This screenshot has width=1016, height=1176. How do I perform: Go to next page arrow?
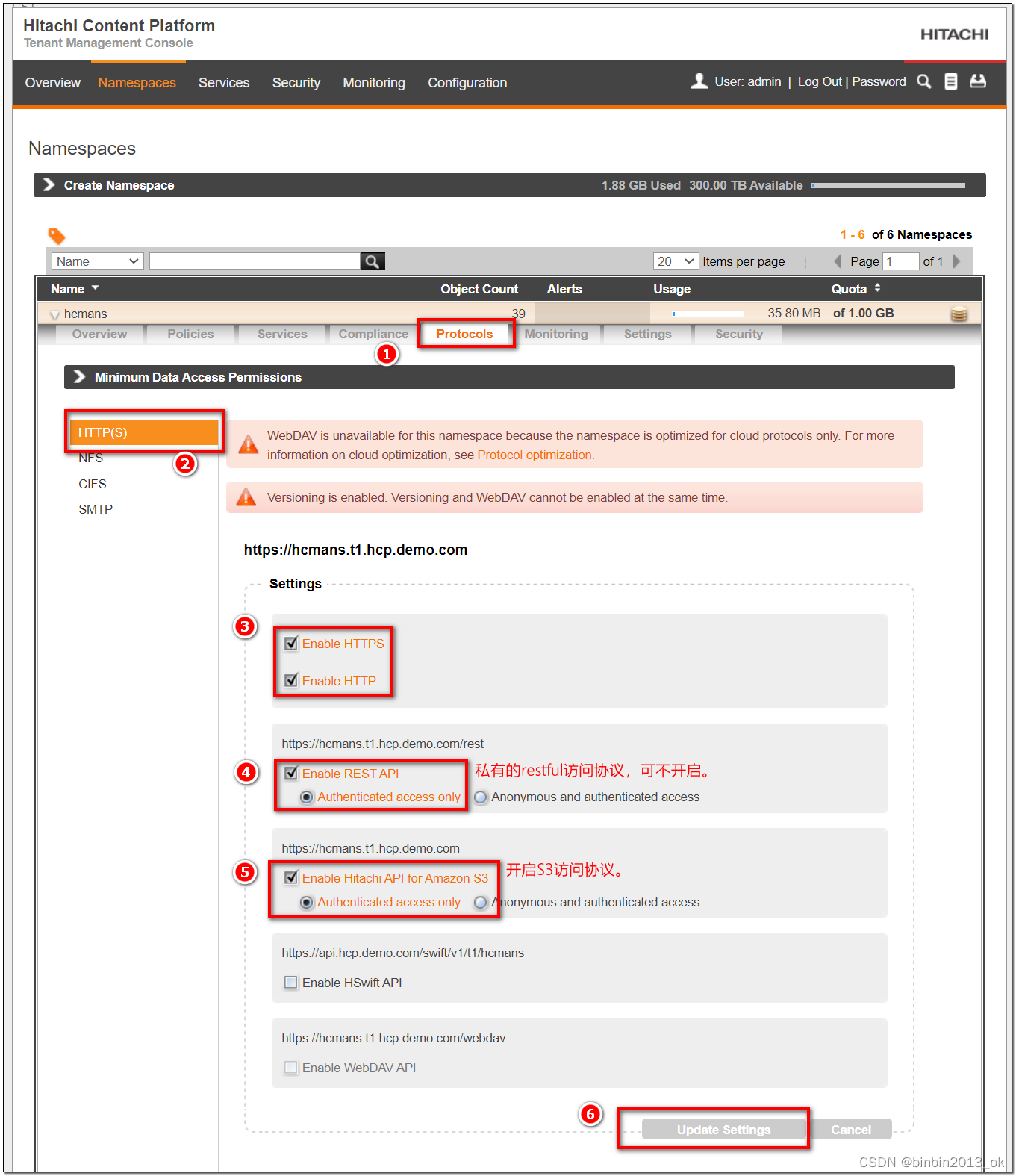click(x=957, y=261)
